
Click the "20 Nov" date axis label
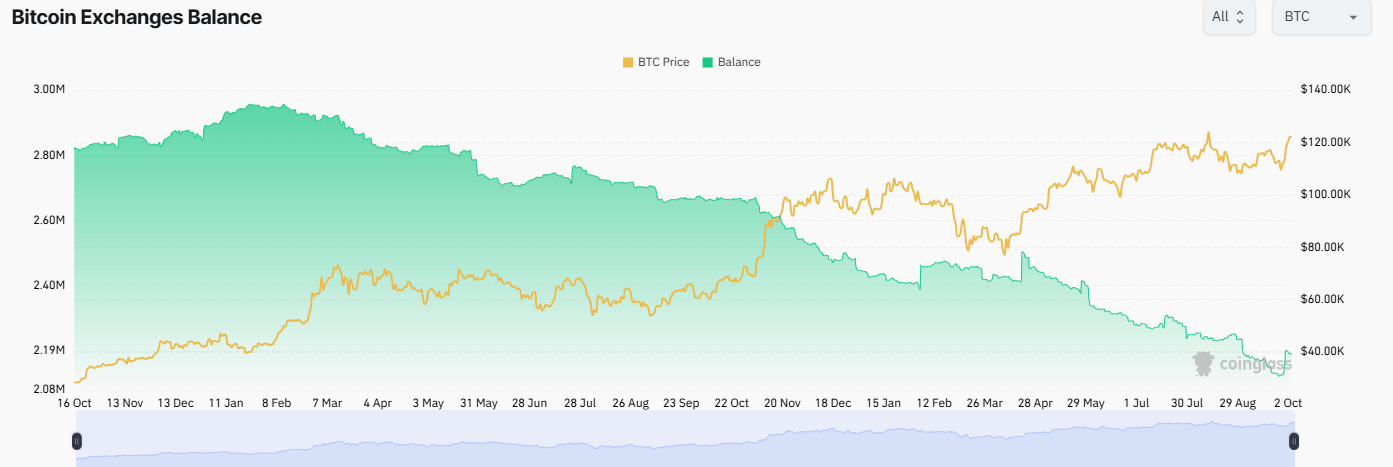point(783,403)
